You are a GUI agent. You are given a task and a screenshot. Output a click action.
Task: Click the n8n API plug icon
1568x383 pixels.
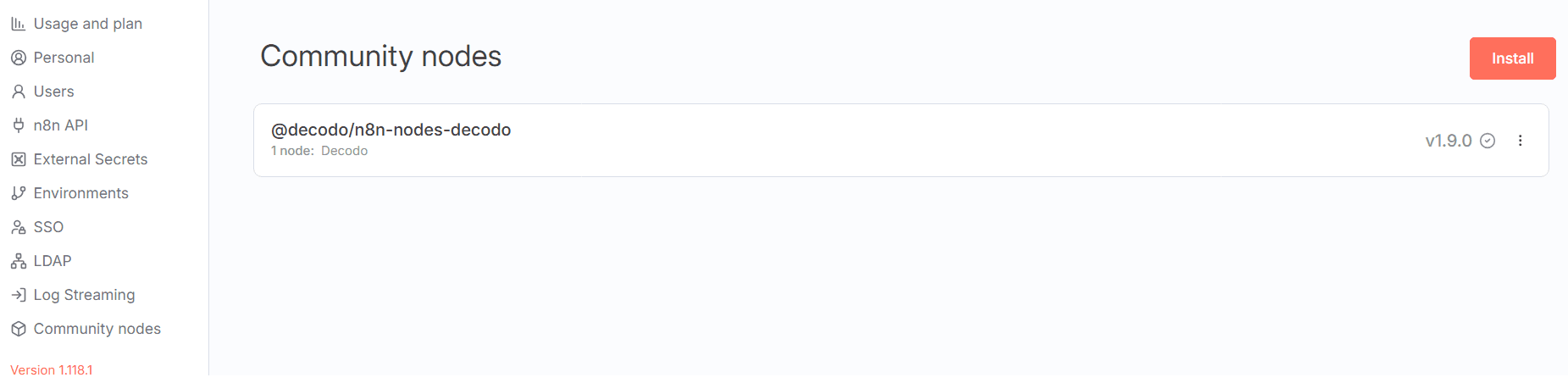18,125
